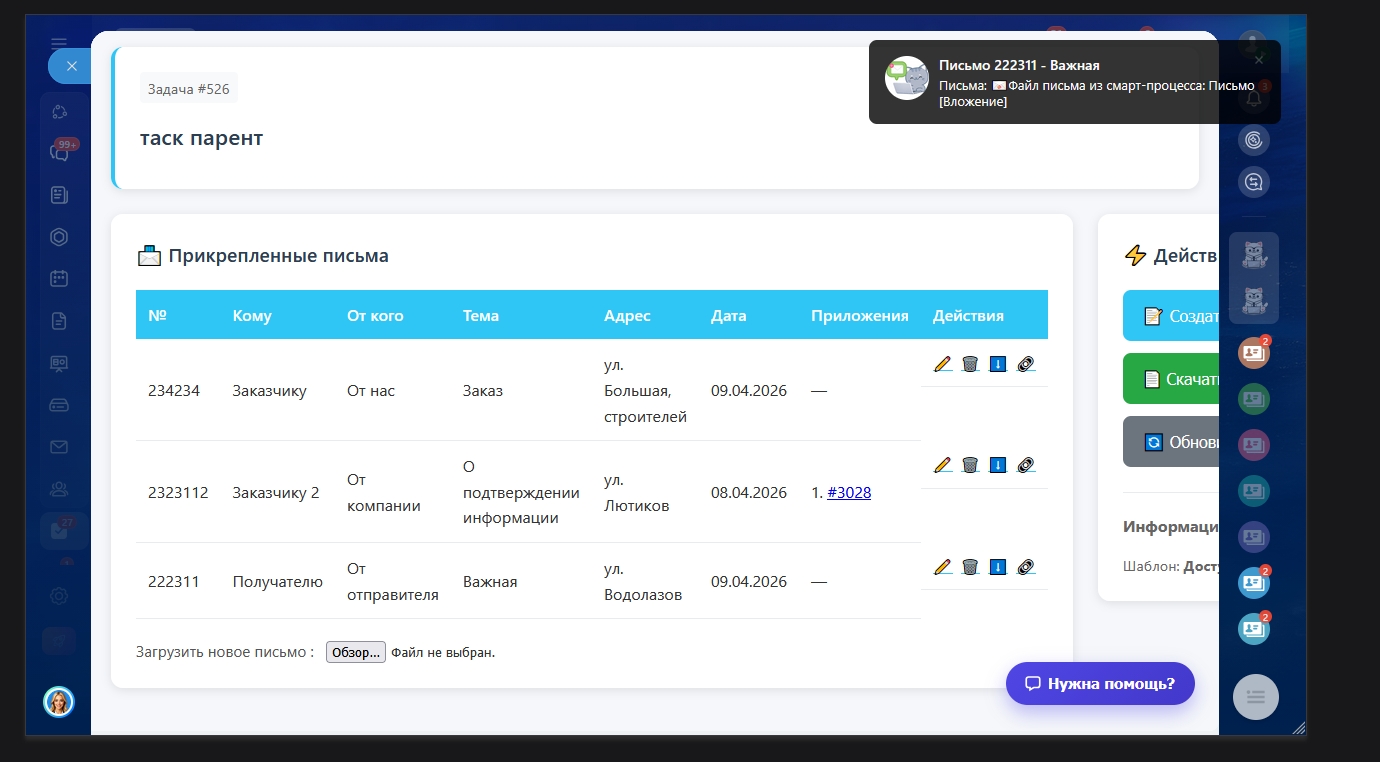Screen dimensions: 1380x762
Task: Open the Нужна помощь? help chat button
Action: coord(1100,684)
